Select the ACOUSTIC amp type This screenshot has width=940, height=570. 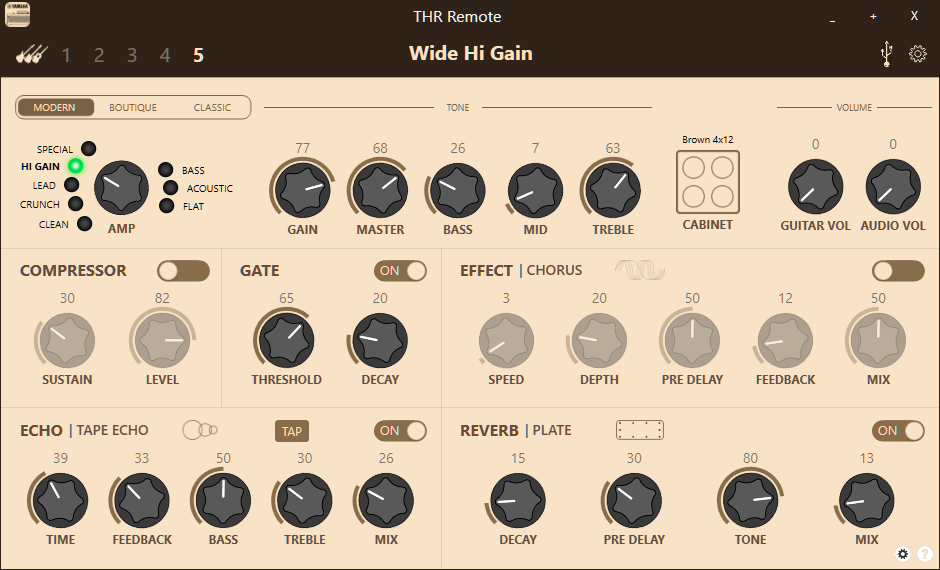(170, 188)
